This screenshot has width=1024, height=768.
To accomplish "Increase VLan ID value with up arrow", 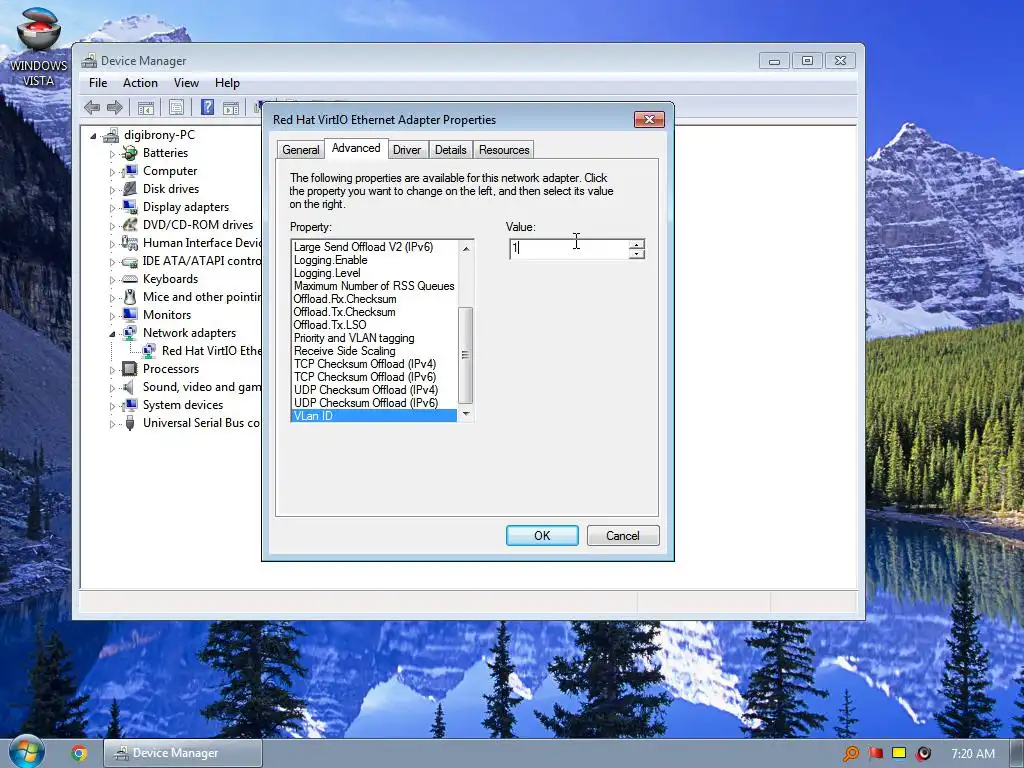I will pyautogui.click(x=637, y=244).
